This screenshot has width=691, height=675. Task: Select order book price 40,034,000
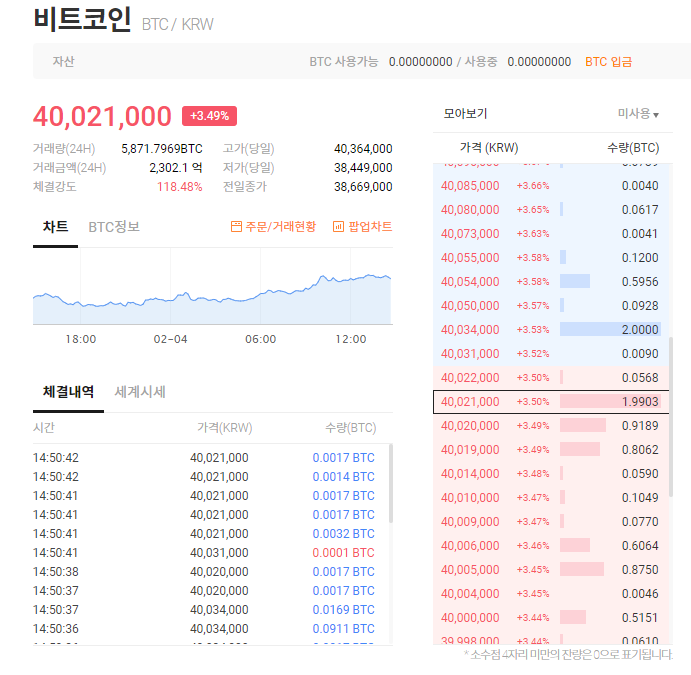point(470,330)
